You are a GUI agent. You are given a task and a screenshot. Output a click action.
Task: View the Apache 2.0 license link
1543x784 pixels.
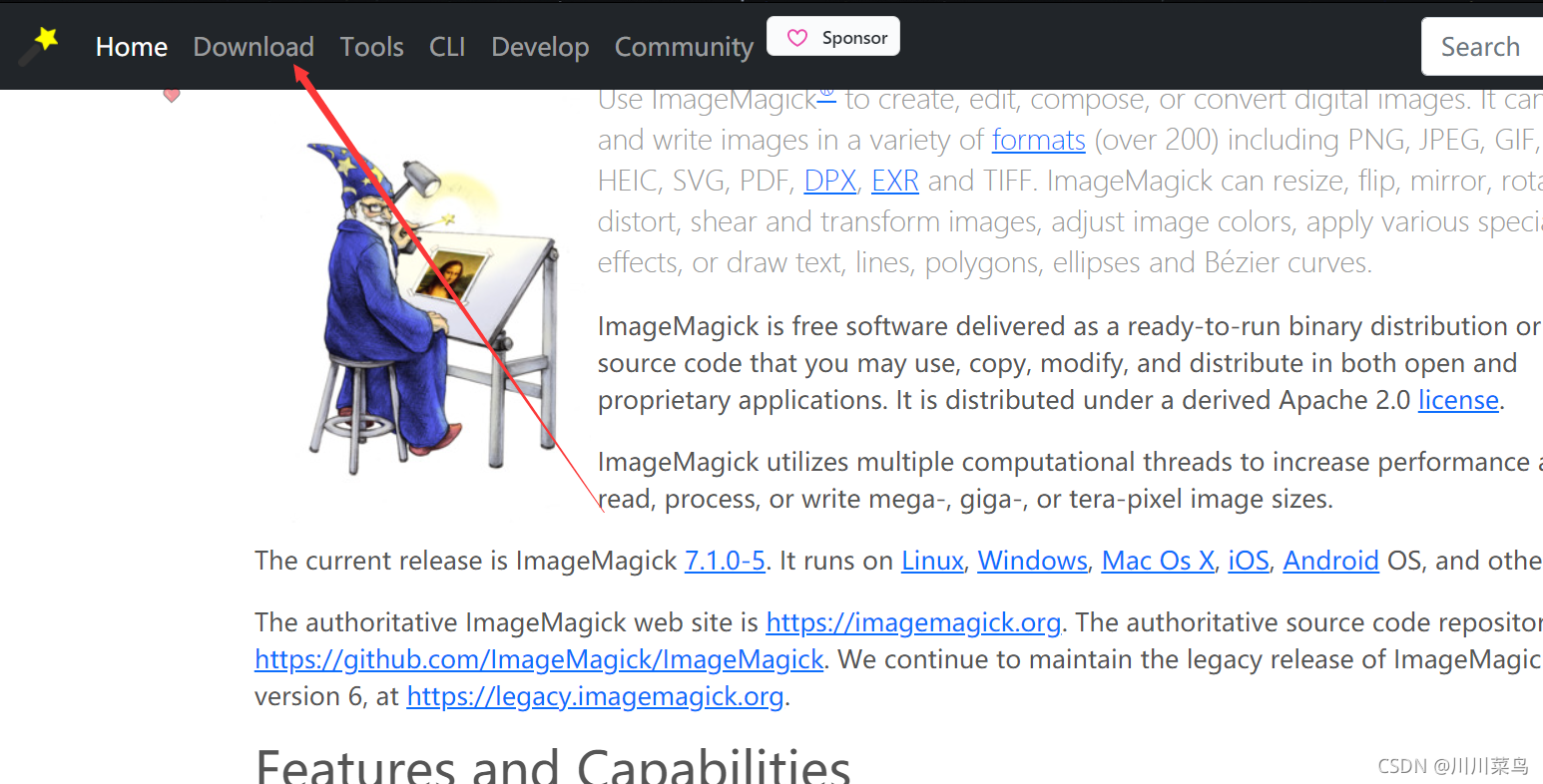pos(1458,400)
